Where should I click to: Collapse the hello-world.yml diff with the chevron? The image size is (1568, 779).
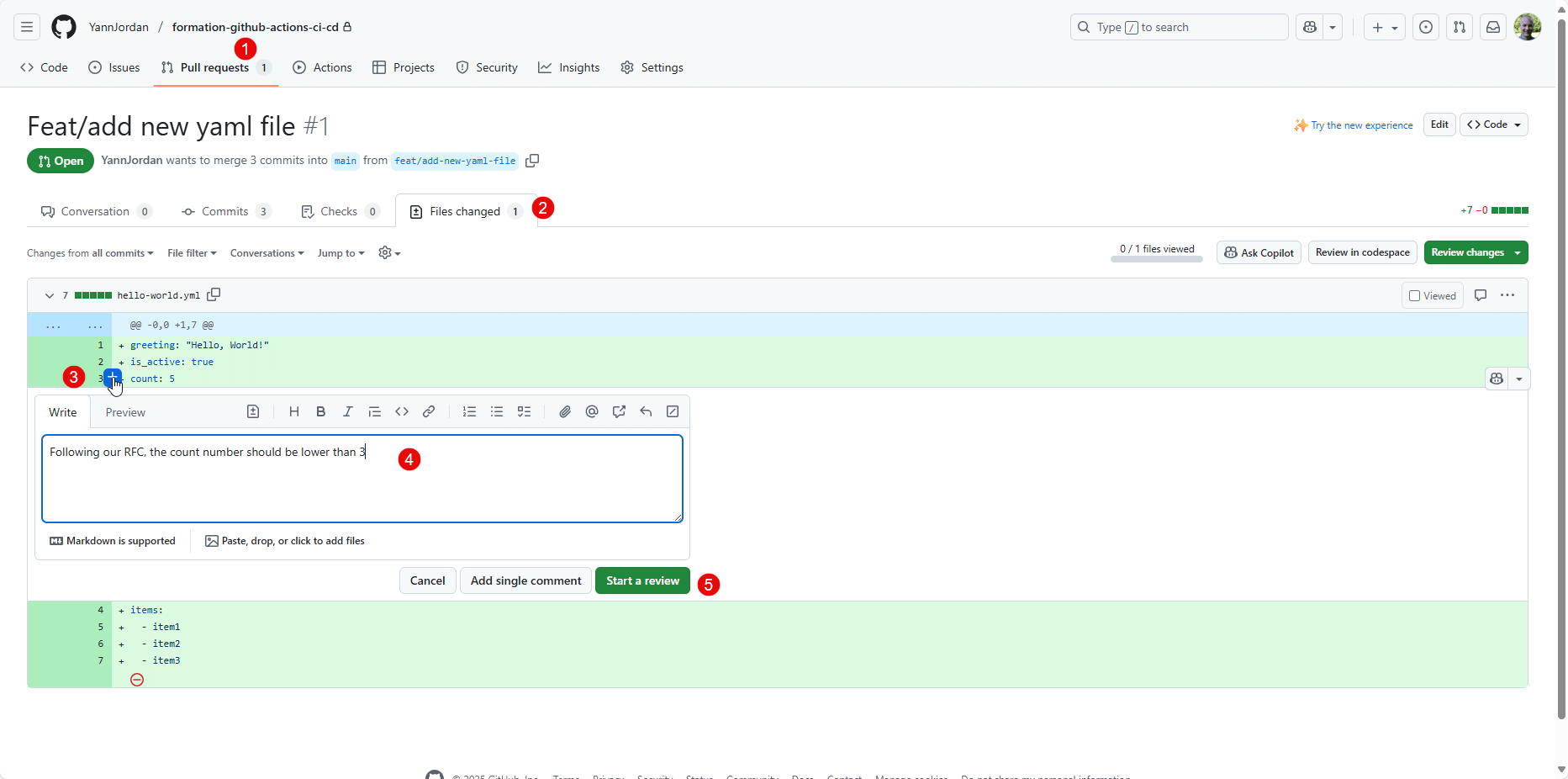pos(49,295)
